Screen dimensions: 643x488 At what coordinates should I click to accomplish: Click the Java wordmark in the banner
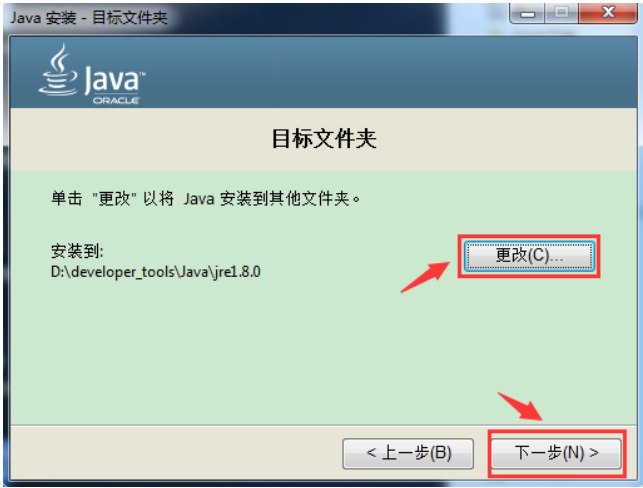coord(114,79)
